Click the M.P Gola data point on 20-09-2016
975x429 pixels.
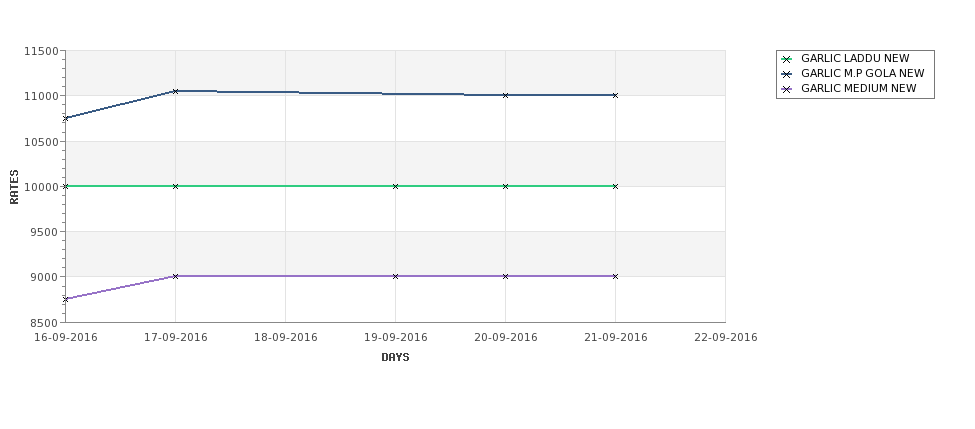[506, 95]
